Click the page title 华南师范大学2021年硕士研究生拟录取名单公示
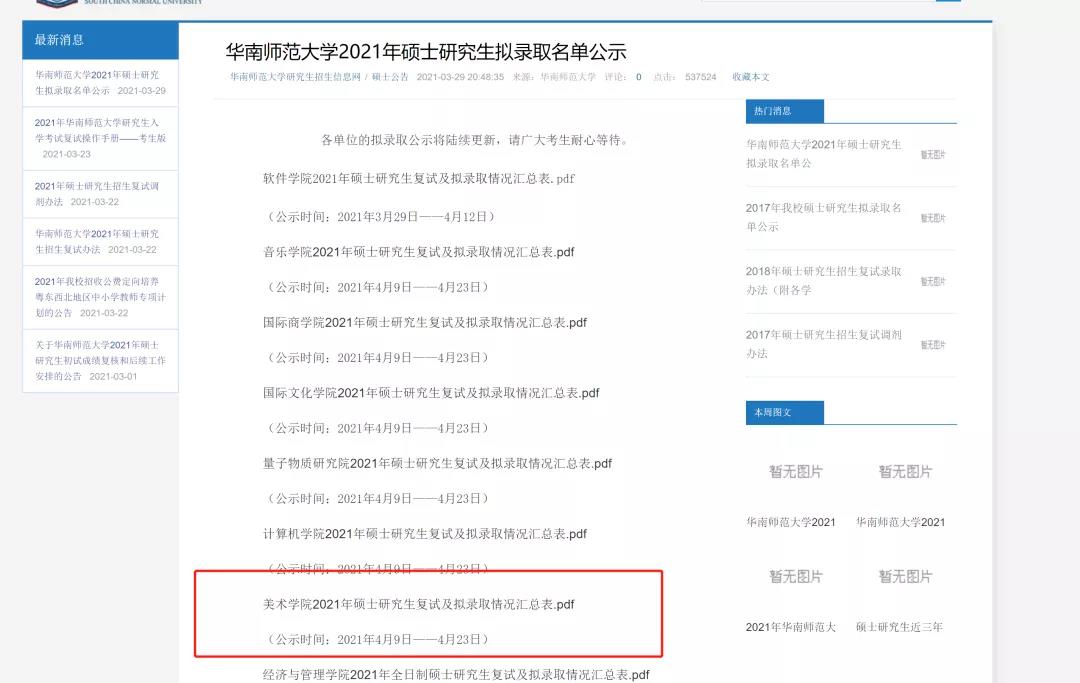1080x683 pixels. 426,52
